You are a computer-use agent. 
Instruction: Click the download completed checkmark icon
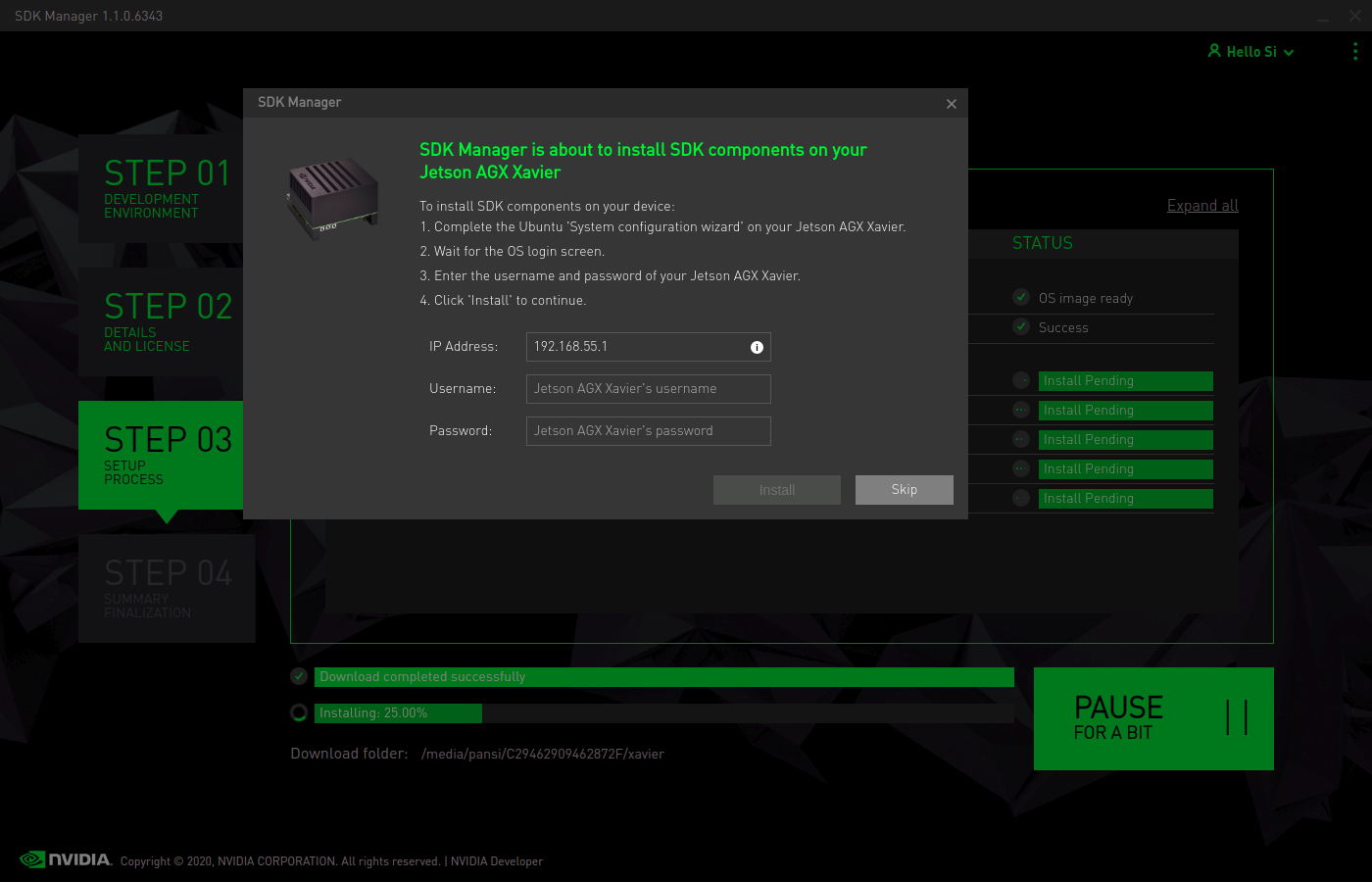[299, 676]
